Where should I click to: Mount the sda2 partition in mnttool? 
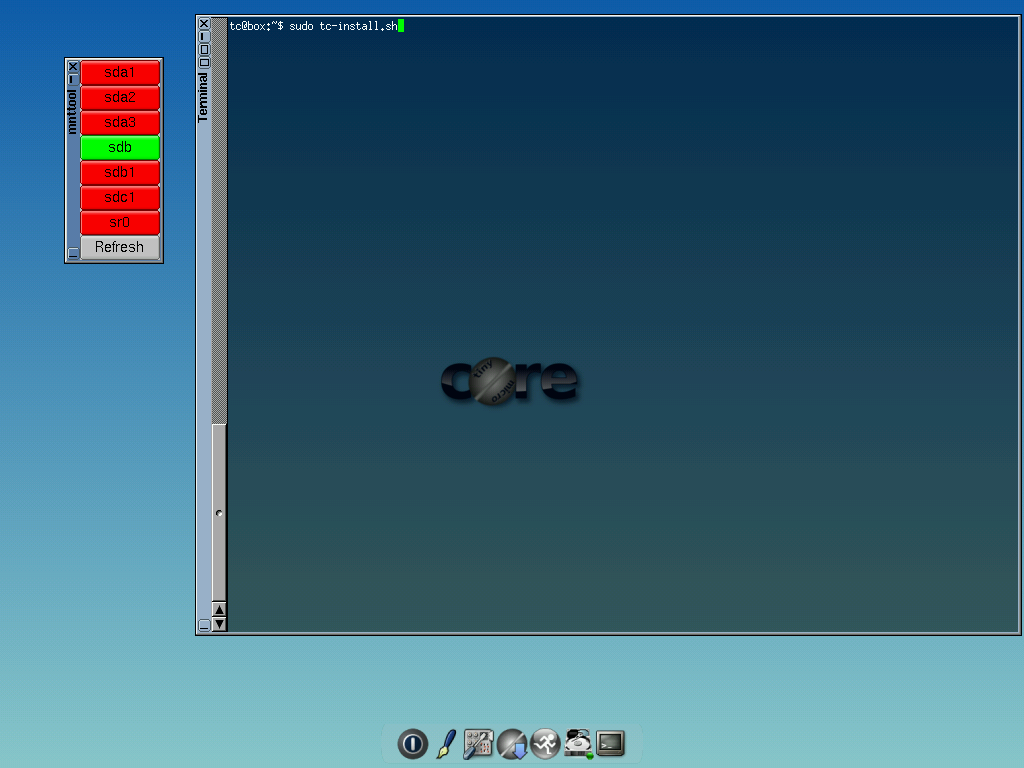tap(120, 97)
